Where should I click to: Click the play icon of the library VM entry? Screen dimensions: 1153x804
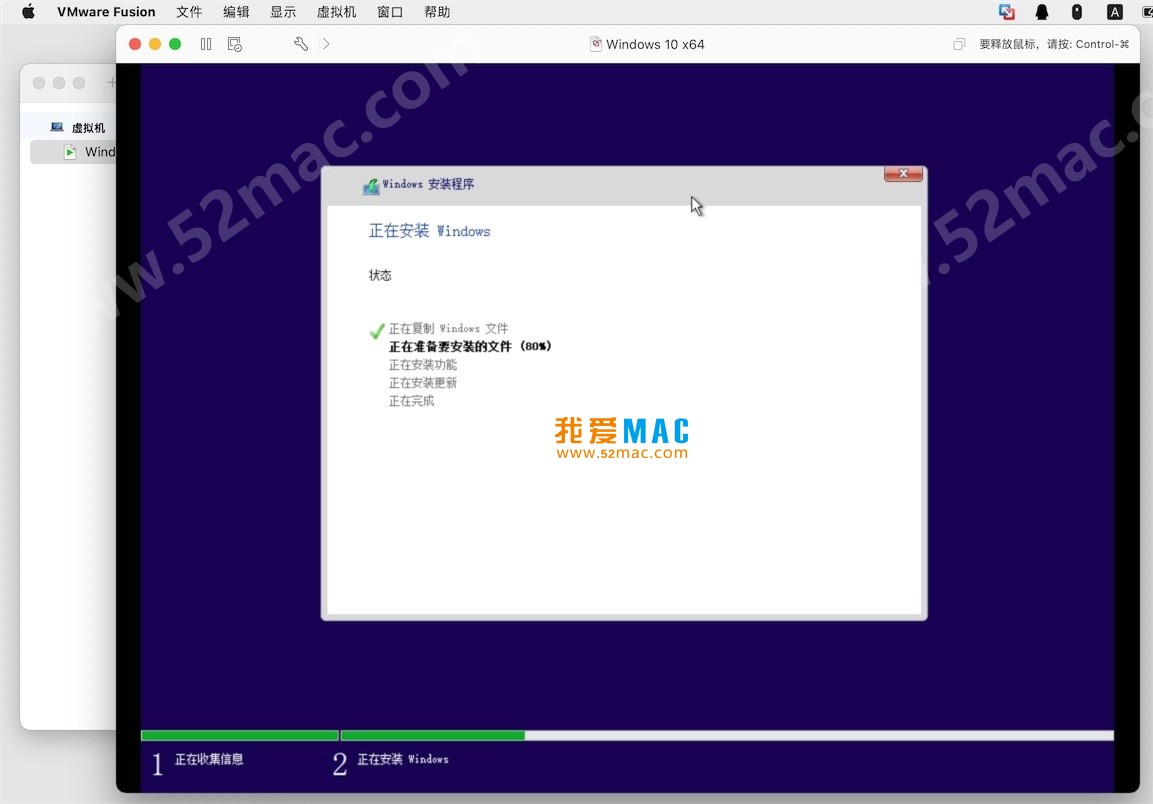tap(70, 152)
